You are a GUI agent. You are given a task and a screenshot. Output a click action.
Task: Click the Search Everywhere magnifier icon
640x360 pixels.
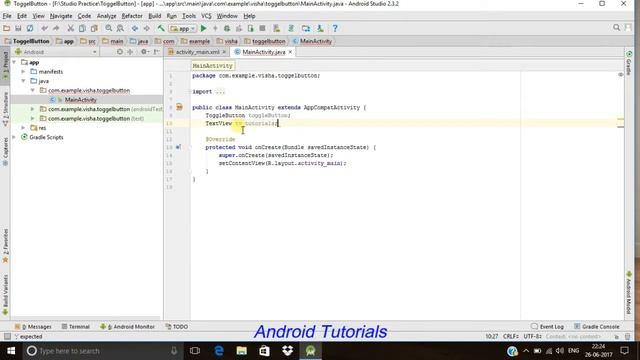(616, 28)
